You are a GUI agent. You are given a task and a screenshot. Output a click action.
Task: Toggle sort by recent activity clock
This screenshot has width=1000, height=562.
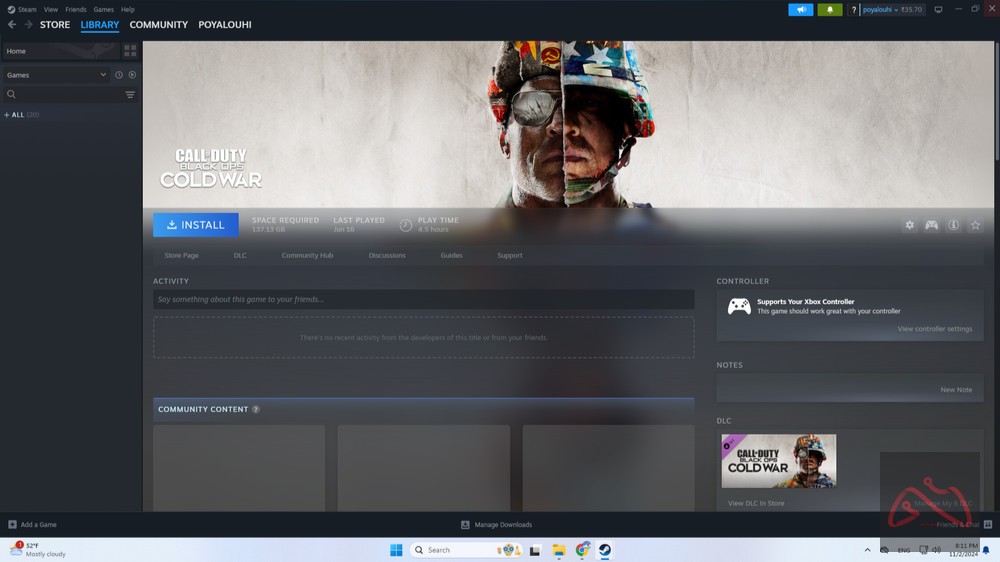point(118,75)
